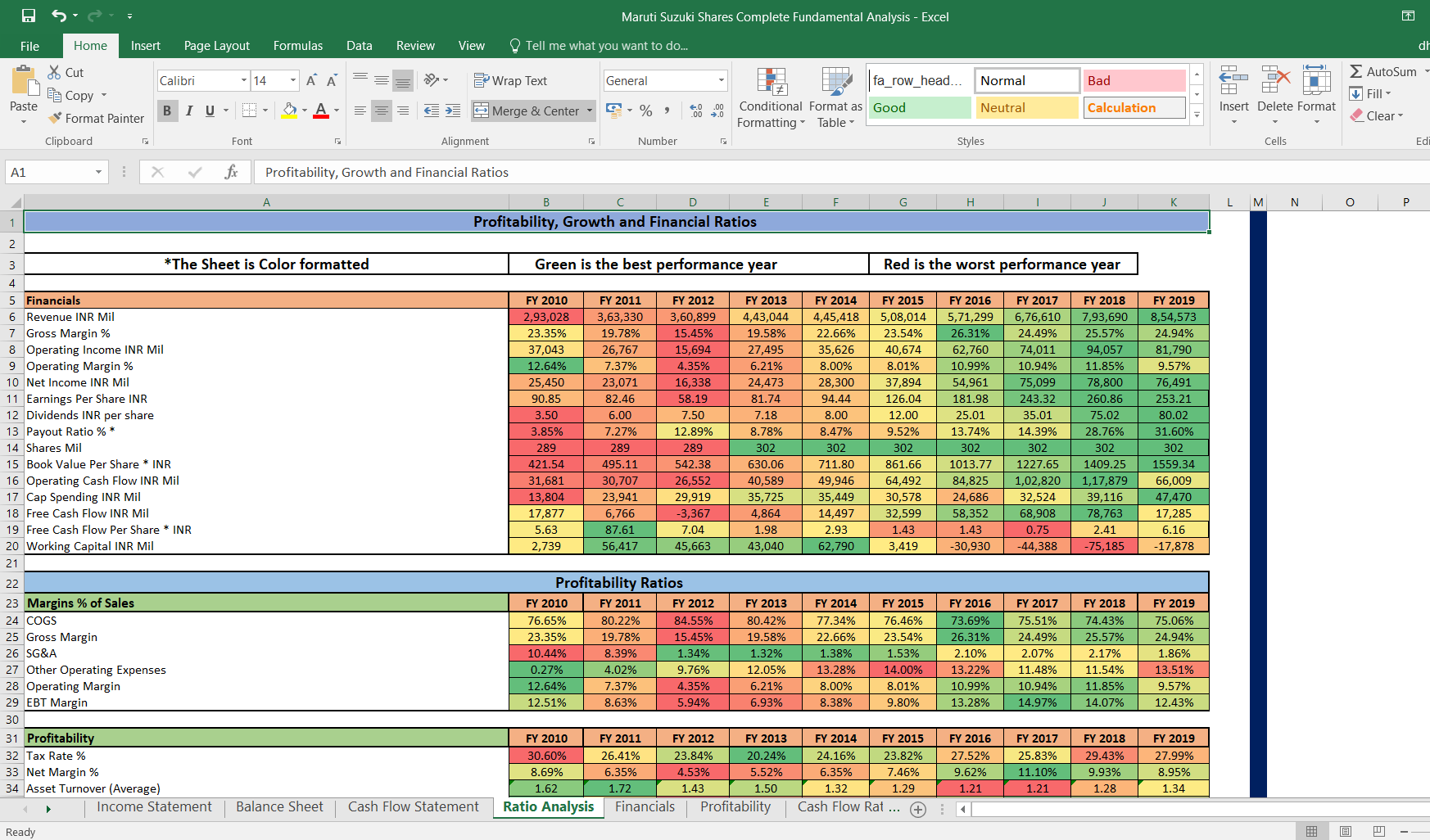This screenshot has width=1430, height=840.
Task: Switch to Page Break Preview icon
Action: pos(1378,831)
